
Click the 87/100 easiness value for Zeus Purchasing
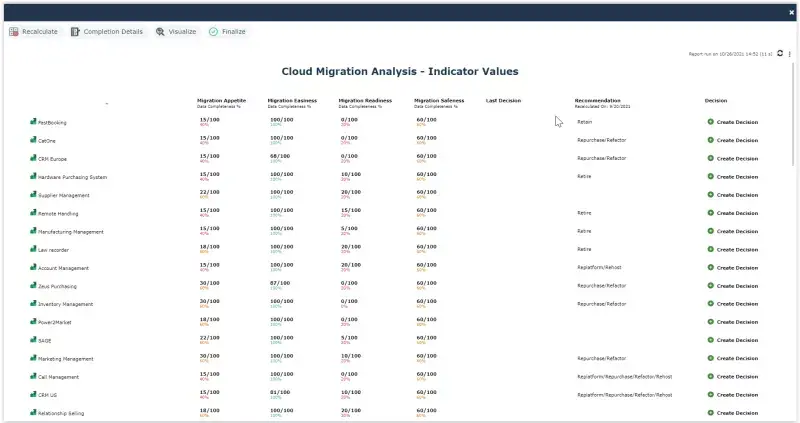(x=280, y=283)
